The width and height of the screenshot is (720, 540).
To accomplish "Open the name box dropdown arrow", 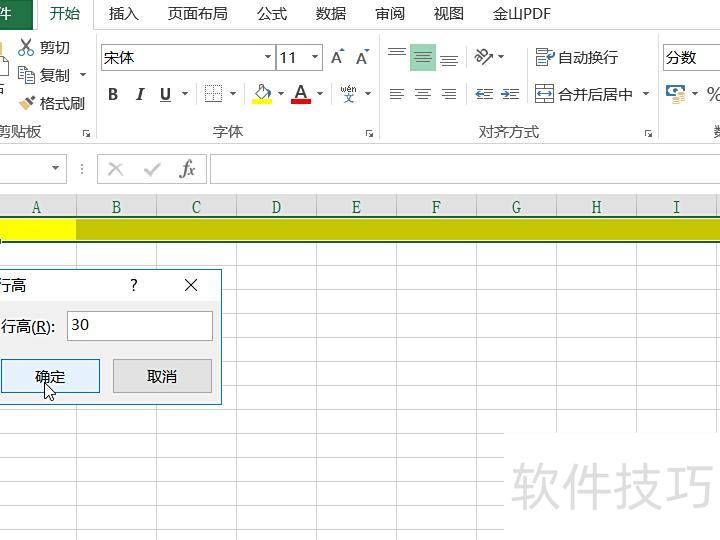I will (55, 168).
